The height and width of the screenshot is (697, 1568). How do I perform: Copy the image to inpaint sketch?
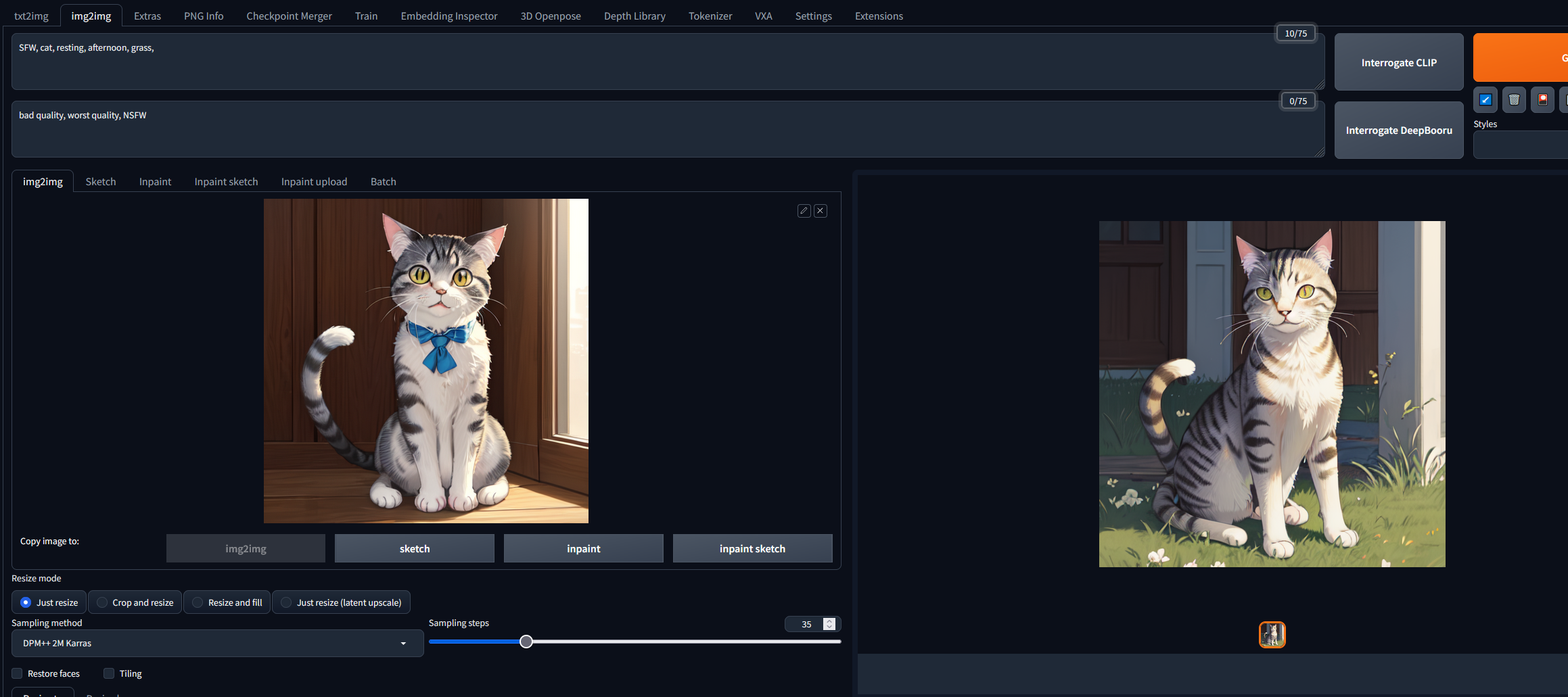coord(752,548)
